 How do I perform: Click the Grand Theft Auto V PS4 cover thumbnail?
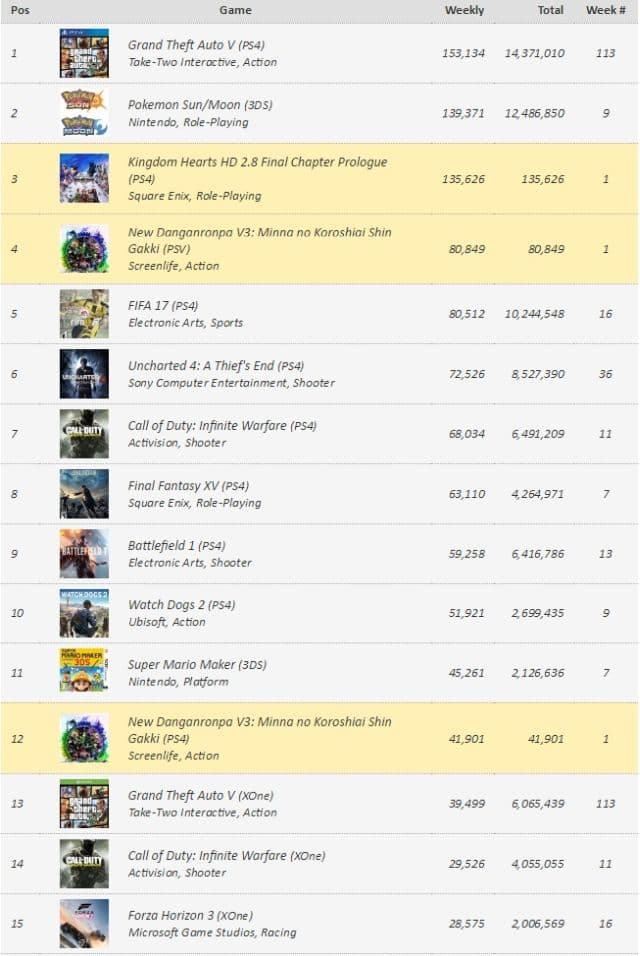coord(84,53)
